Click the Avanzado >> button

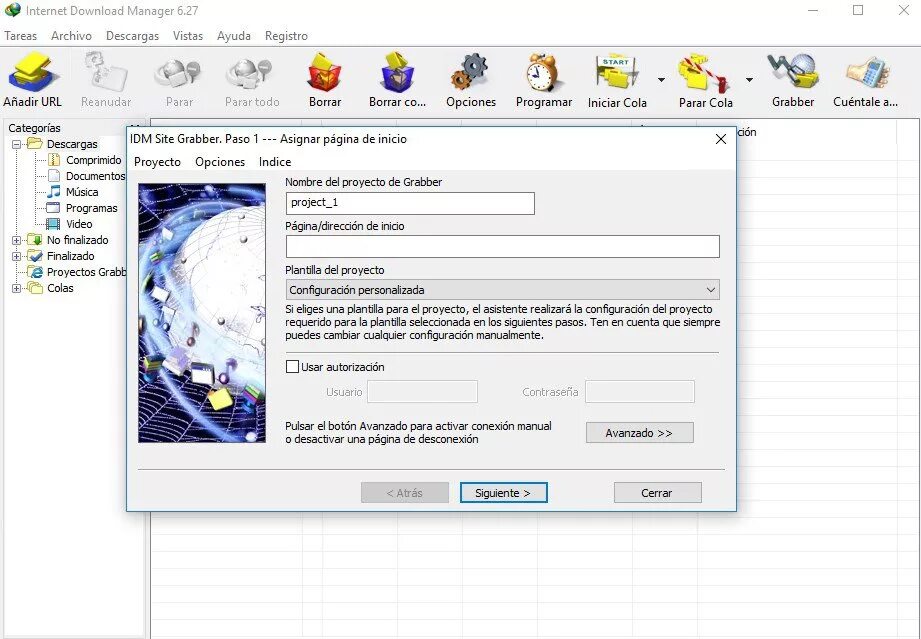[x=640, y=433]
